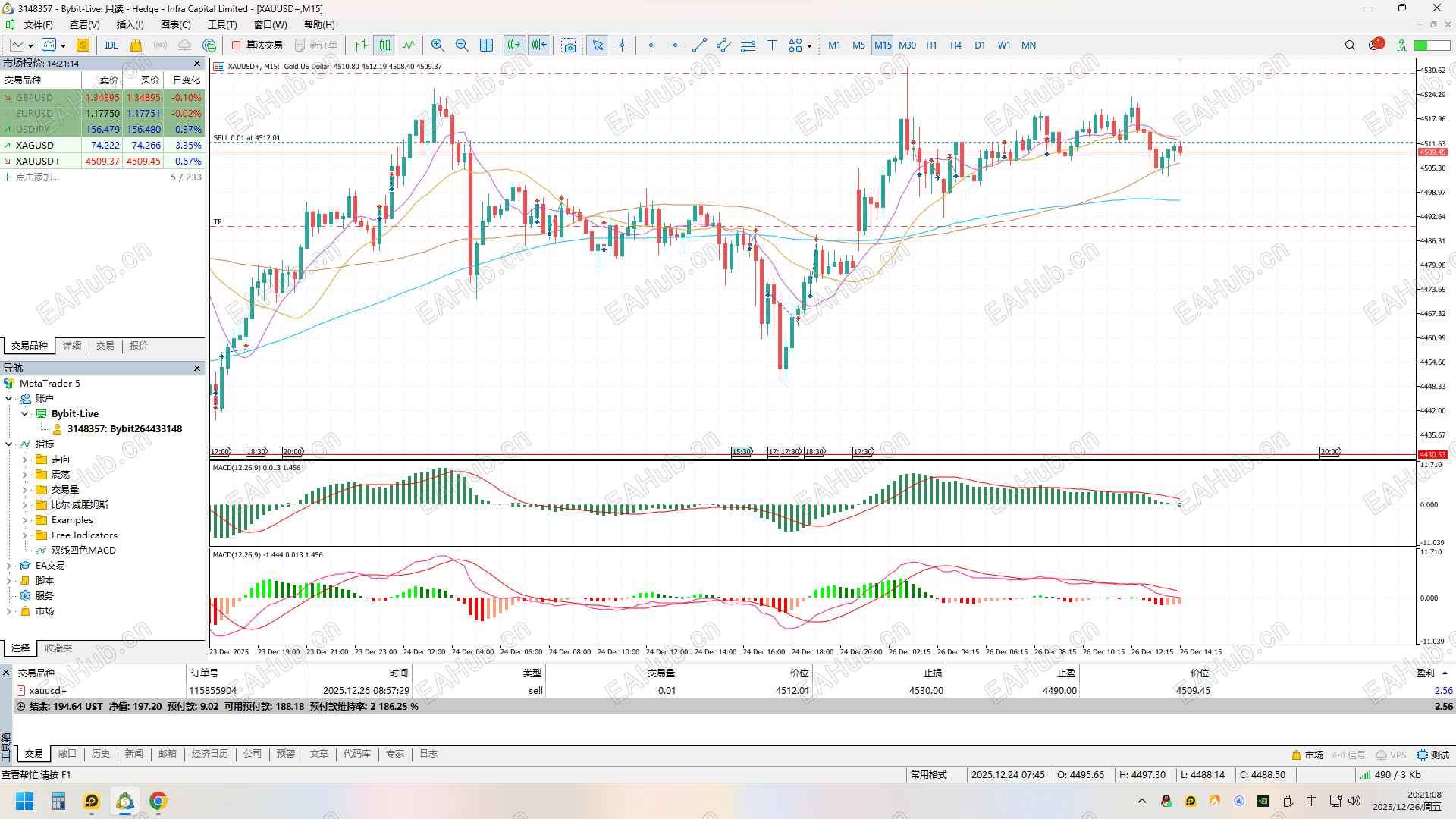Select the trendline drawing tool

[x=699, y=45]
